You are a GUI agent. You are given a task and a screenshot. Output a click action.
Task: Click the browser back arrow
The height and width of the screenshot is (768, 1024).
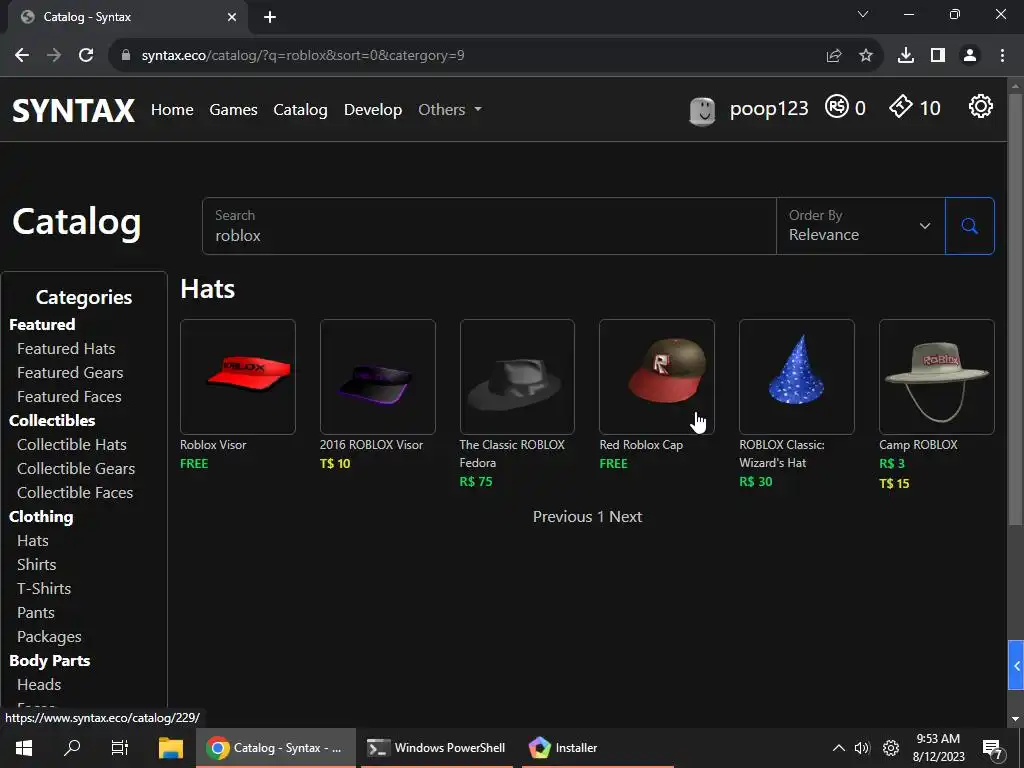coord(22,56)
